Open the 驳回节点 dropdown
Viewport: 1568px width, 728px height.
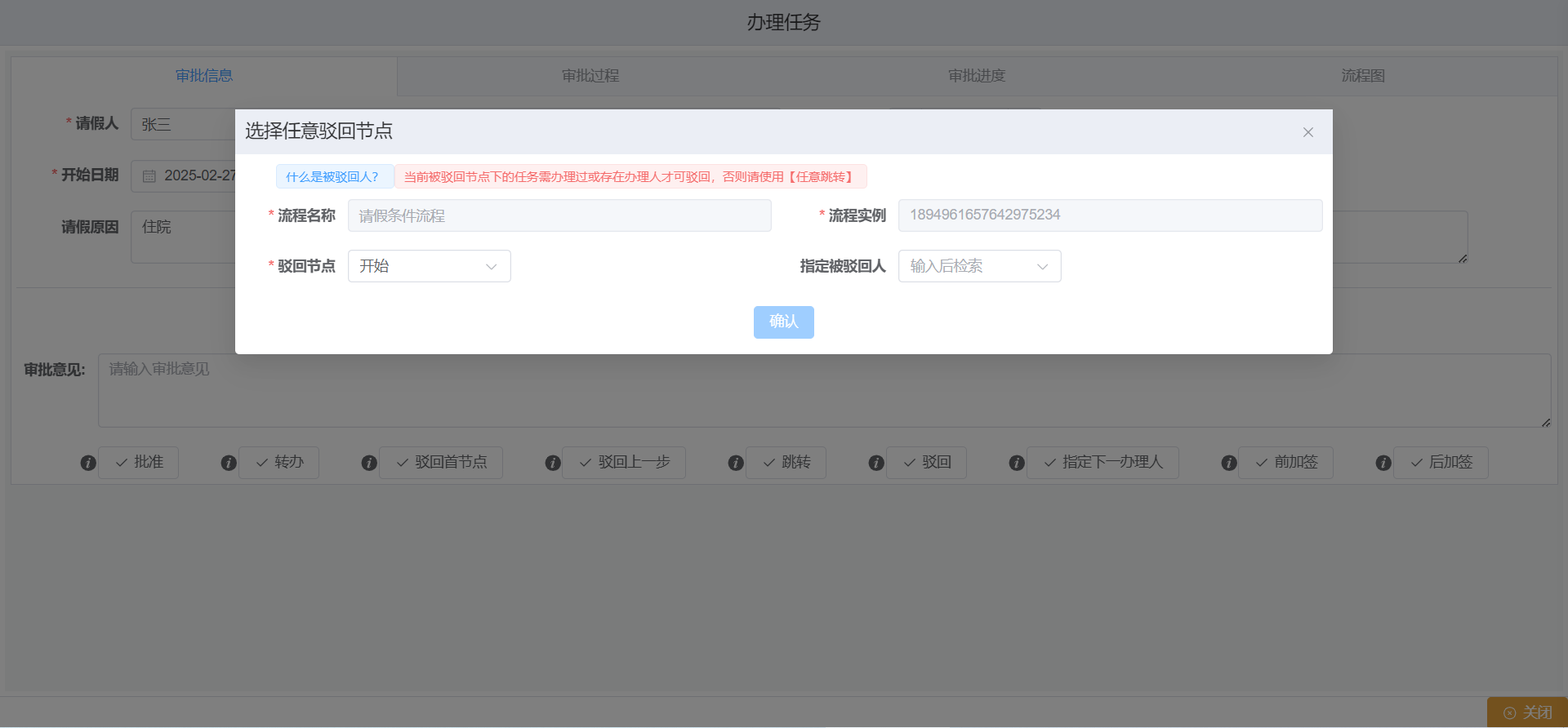tap(429, 266)
